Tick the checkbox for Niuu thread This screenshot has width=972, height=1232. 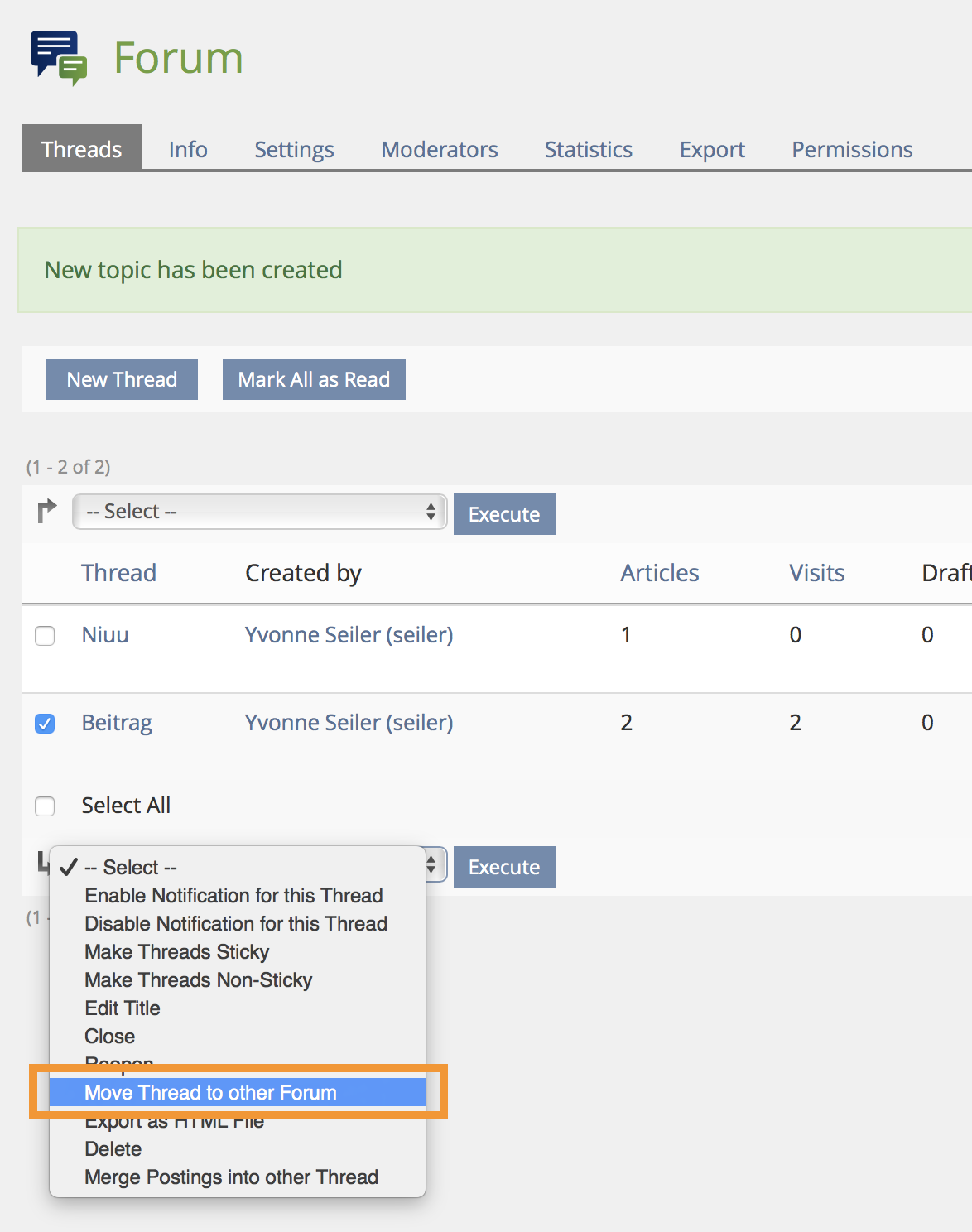45,636
